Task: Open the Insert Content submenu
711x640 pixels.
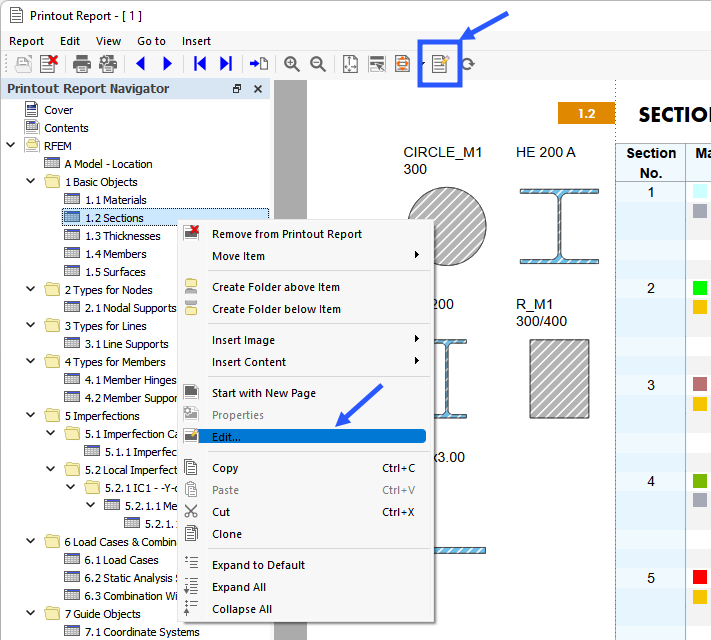Action: pyautogui.click(x=307, y=362)
